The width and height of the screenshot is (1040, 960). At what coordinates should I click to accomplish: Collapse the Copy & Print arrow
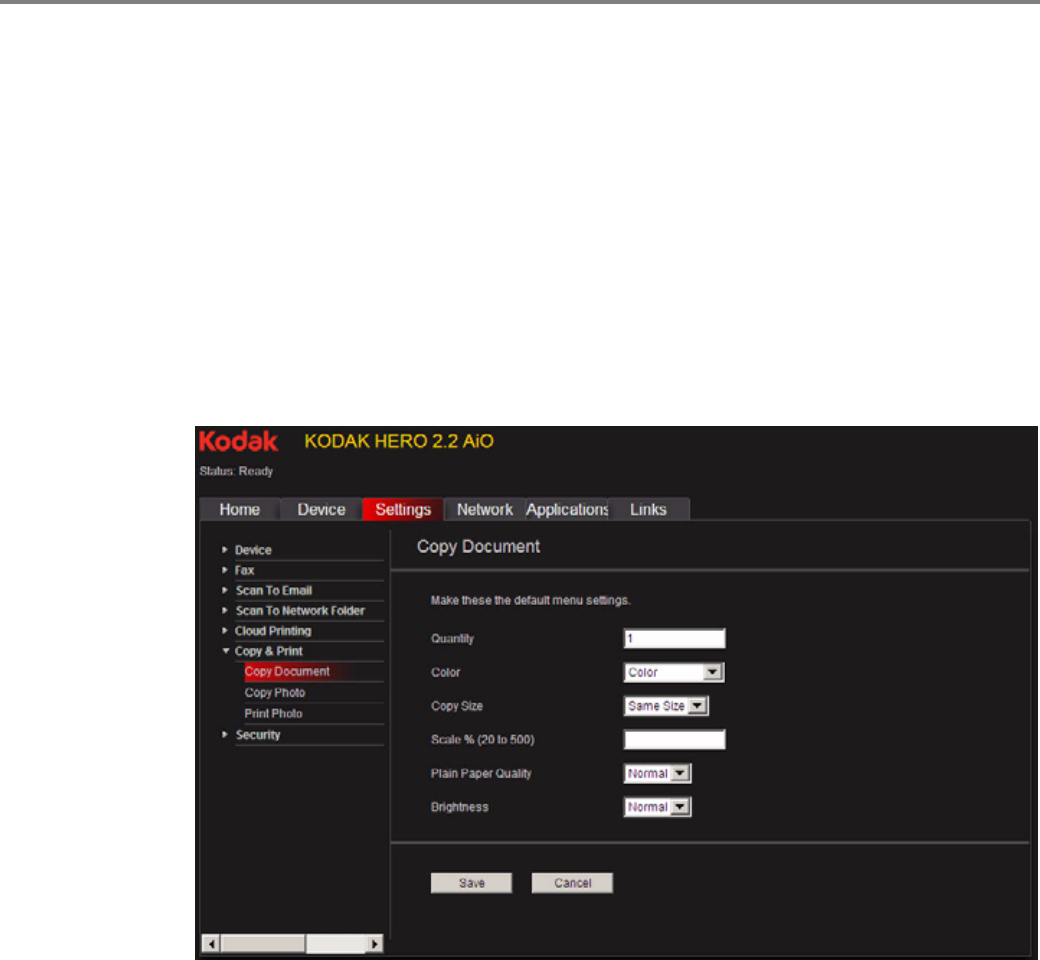click(226, 651)
